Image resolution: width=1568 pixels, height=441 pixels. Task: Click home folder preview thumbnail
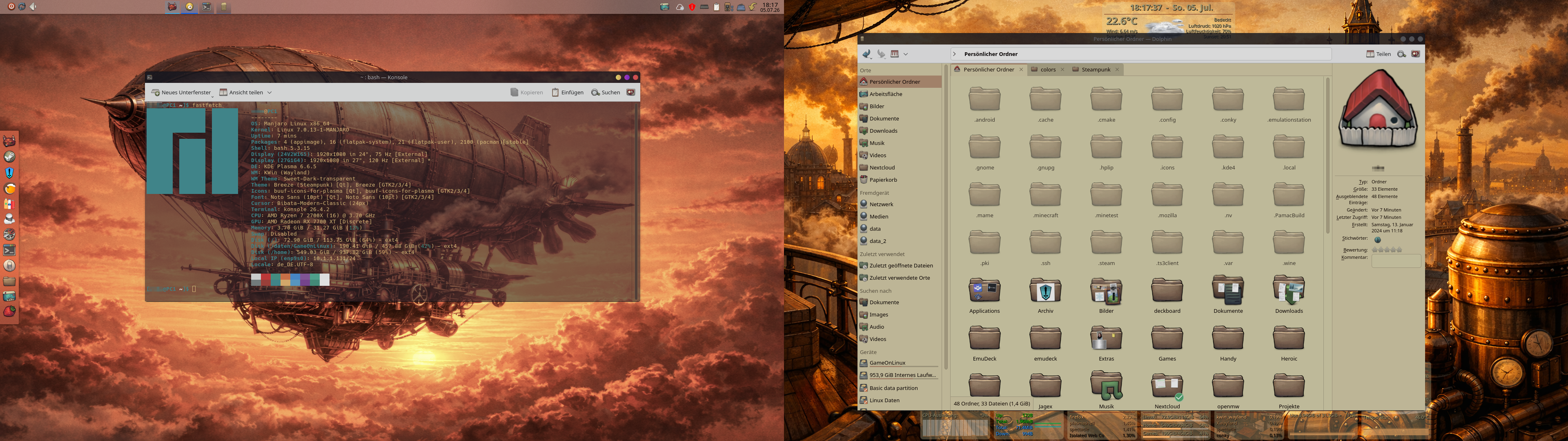(1378, 110)
